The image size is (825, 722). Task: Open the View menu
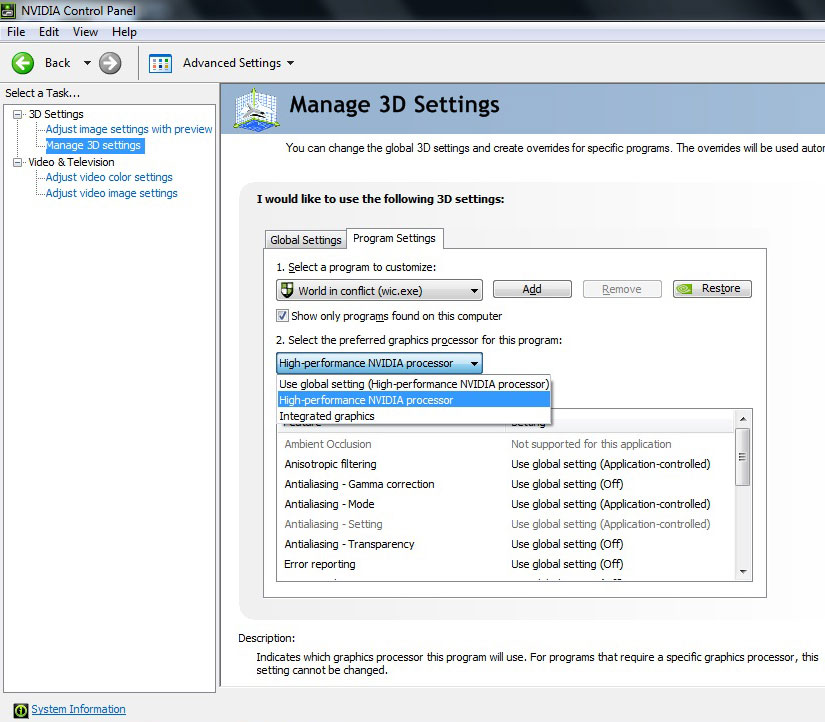[x=85, y=32]
